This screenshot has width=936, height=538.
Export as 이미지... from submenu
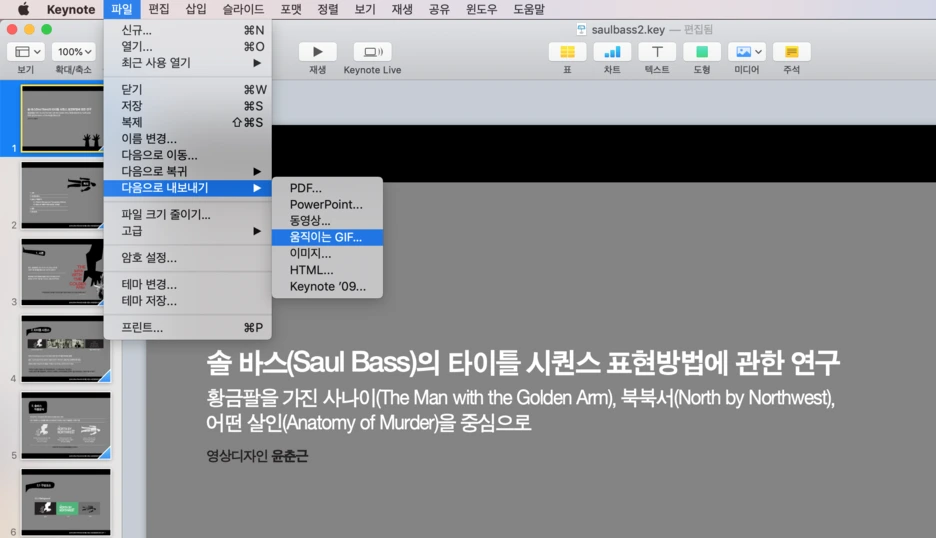coord(327,254)
